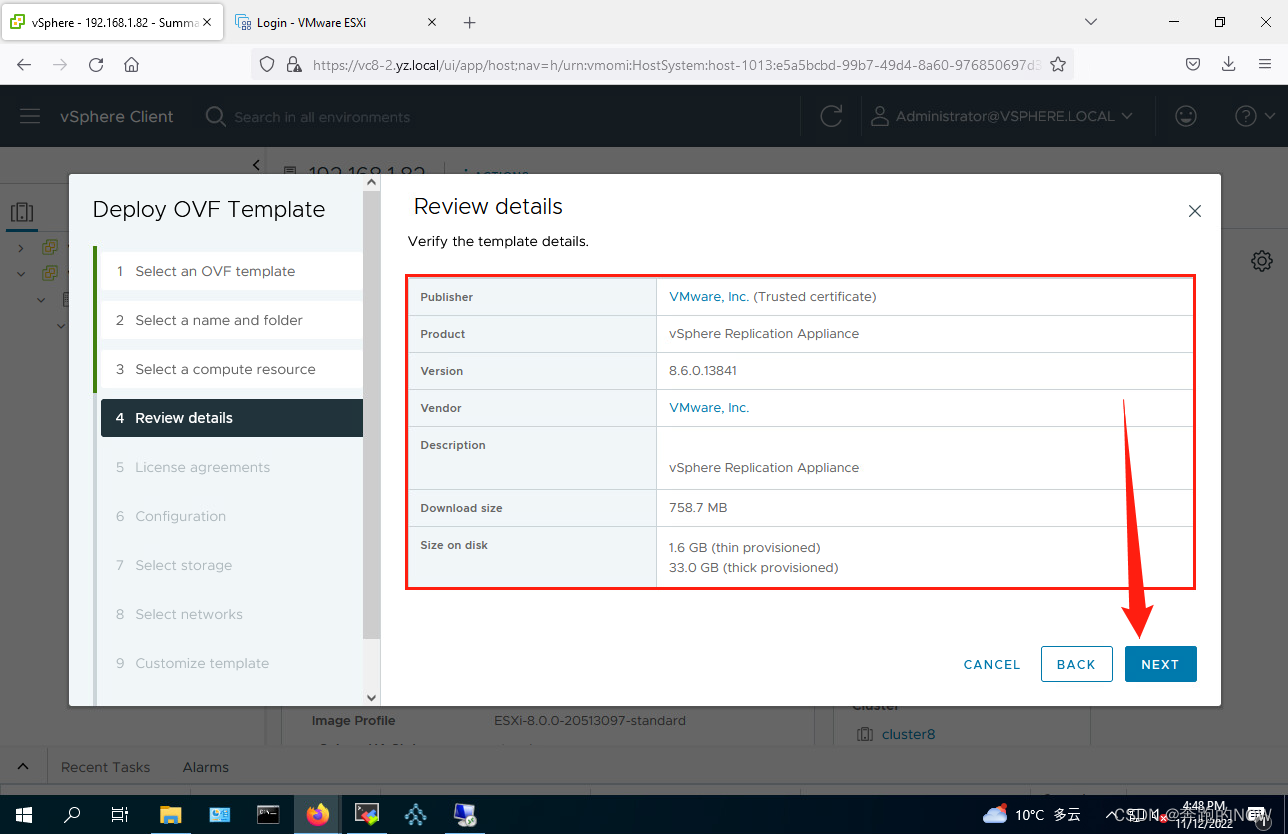The height and width of the screenshot is (834, 1288).
Task: Open the Firefox downloads panel
Action: tap(1229, 64)
